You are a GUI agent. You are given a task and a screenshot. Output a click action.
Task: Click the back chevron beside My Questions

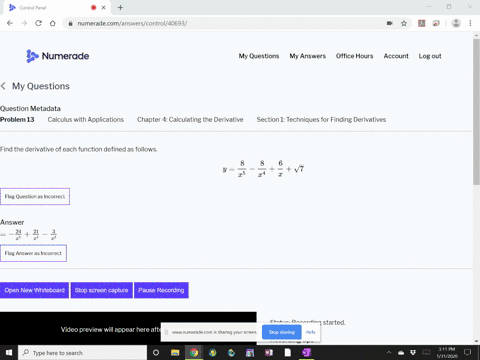click(3, 86)
